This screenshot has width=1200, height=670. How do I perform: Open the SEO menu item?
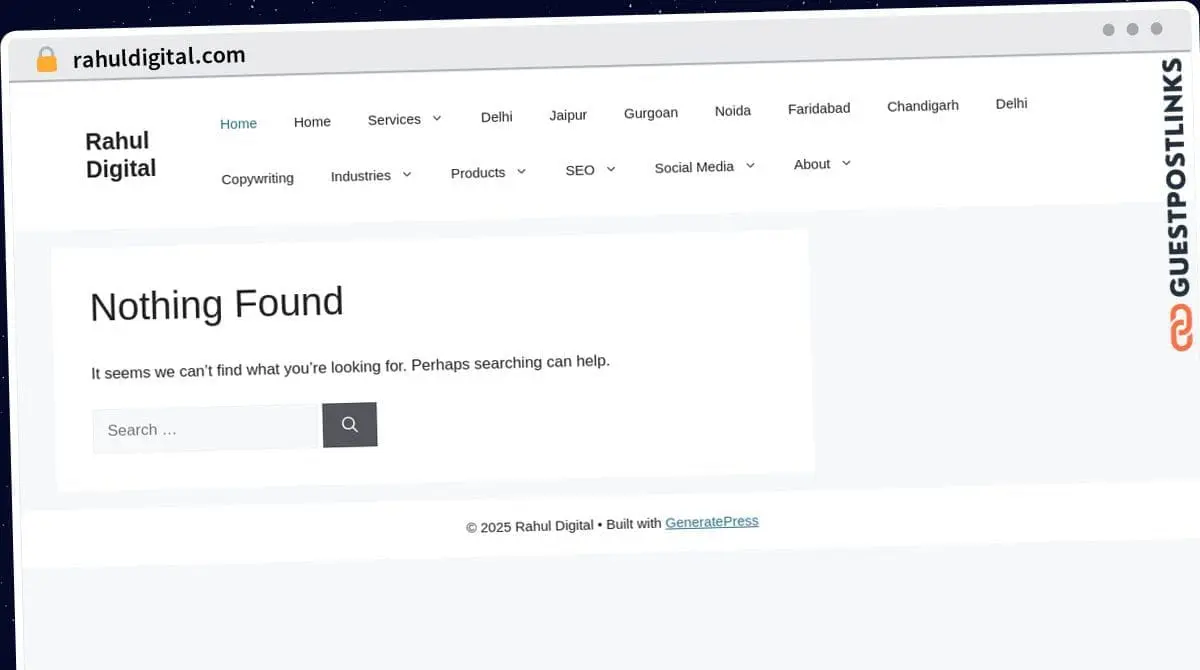[x=580, y=170]
